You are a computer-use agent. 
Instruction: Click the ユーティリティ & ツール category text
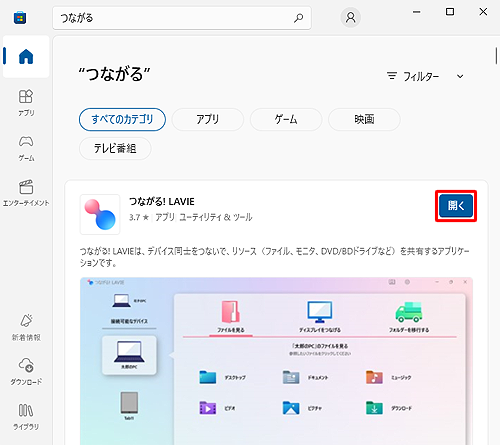[x=216, y=217]
